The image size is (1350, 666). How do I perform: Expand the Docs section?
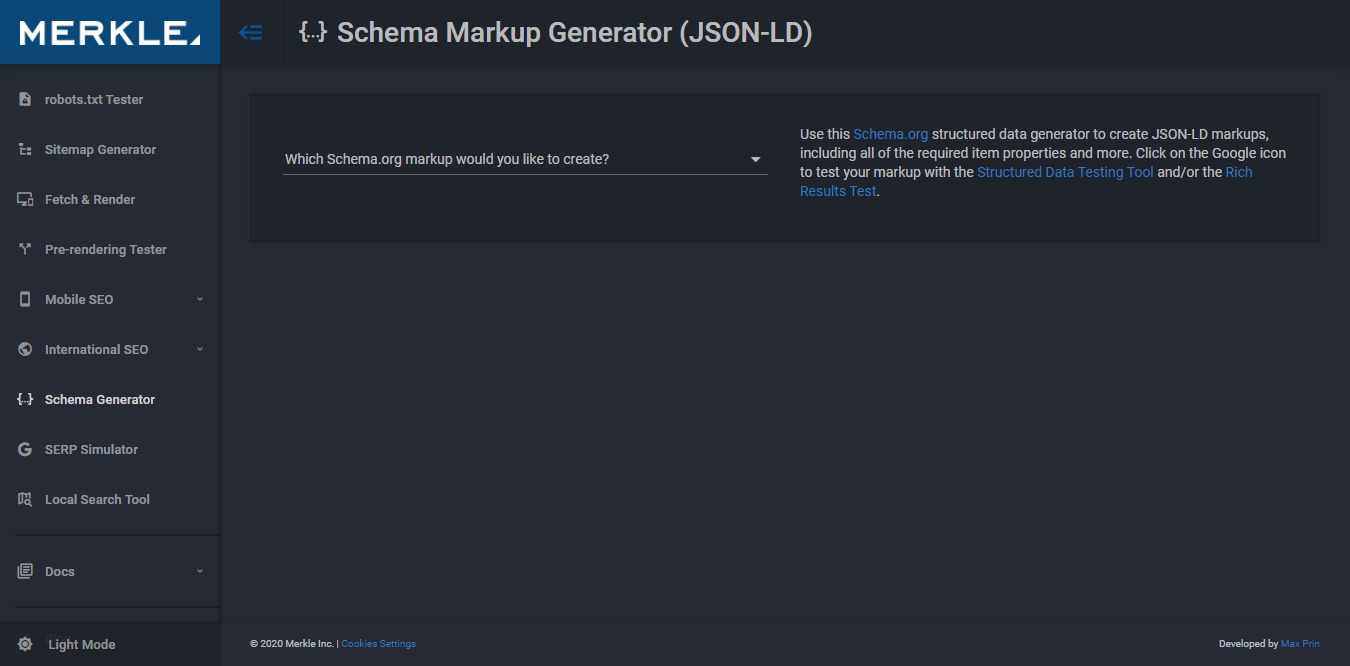tap(60, 571)
